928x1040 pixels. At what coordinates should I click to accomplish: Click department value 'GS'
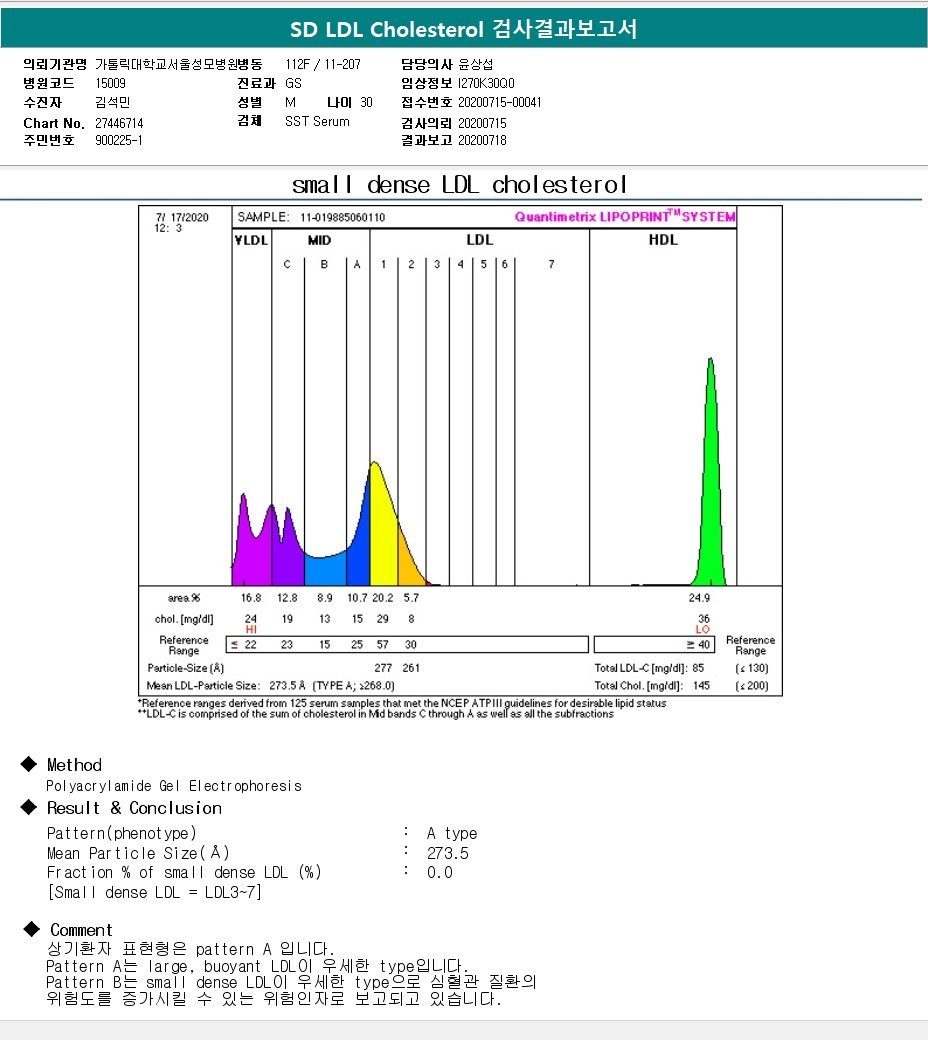[x=293, y=83]
